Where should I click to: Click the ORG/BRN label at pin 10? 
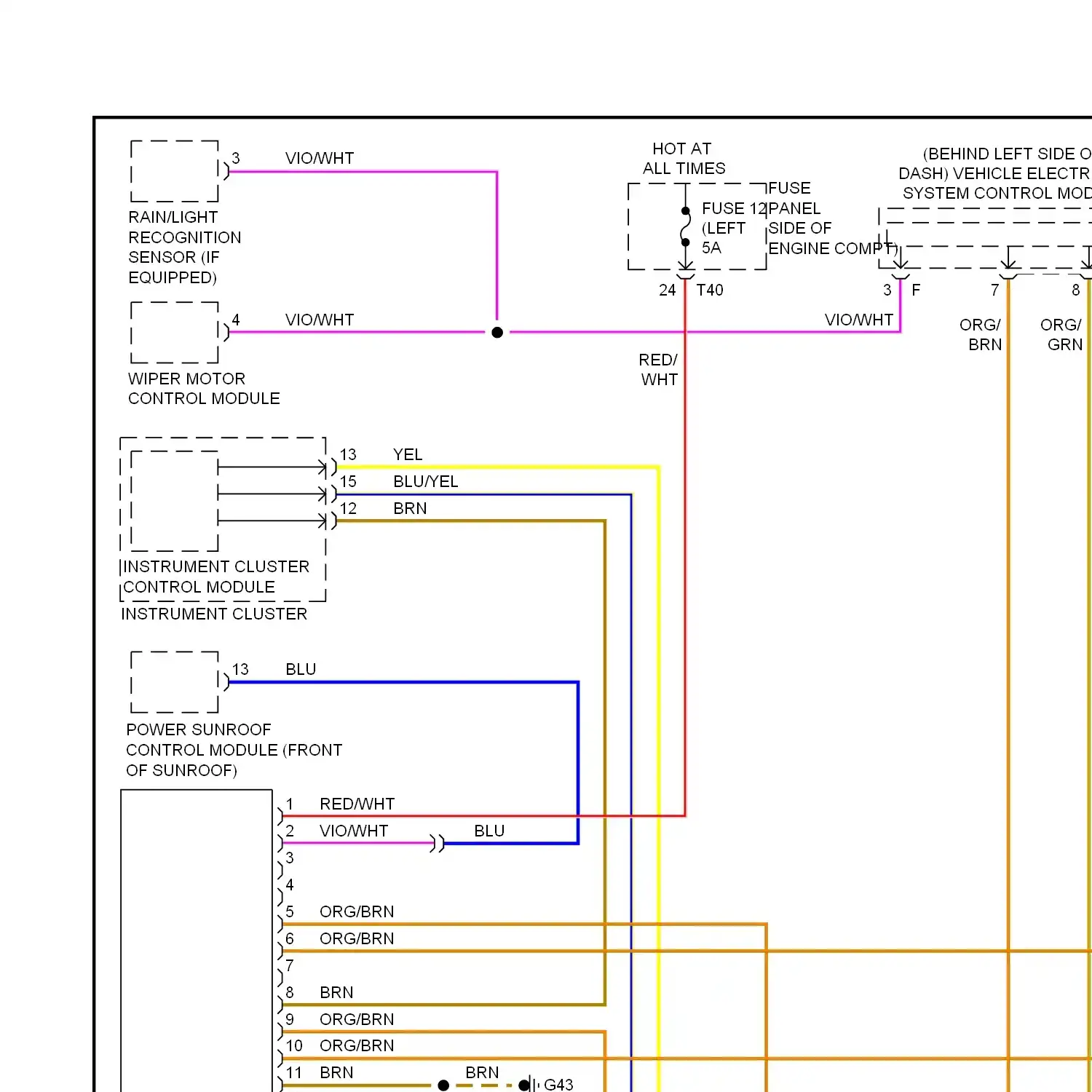(x=357, y=1046)
